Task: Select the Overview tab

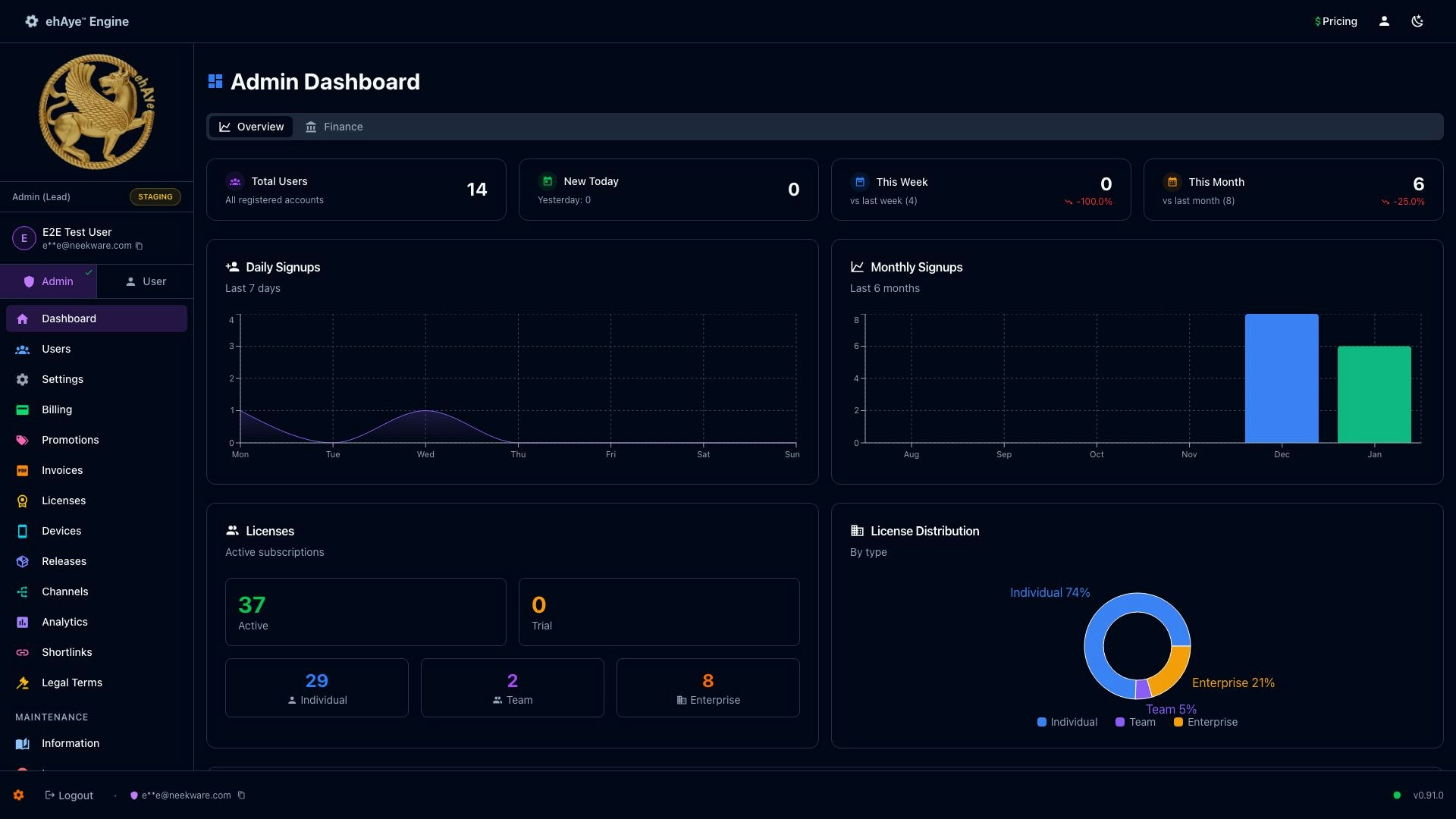Action: (251, 127)
